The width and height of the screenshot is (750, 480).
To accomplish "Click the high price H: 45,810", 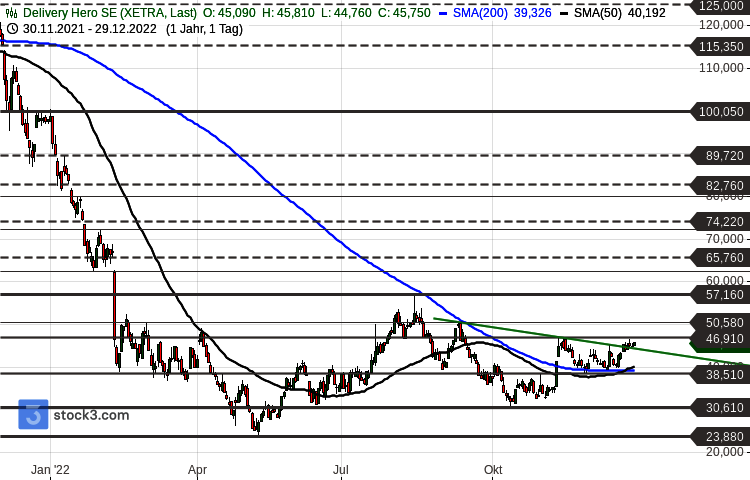I will 288,13.
